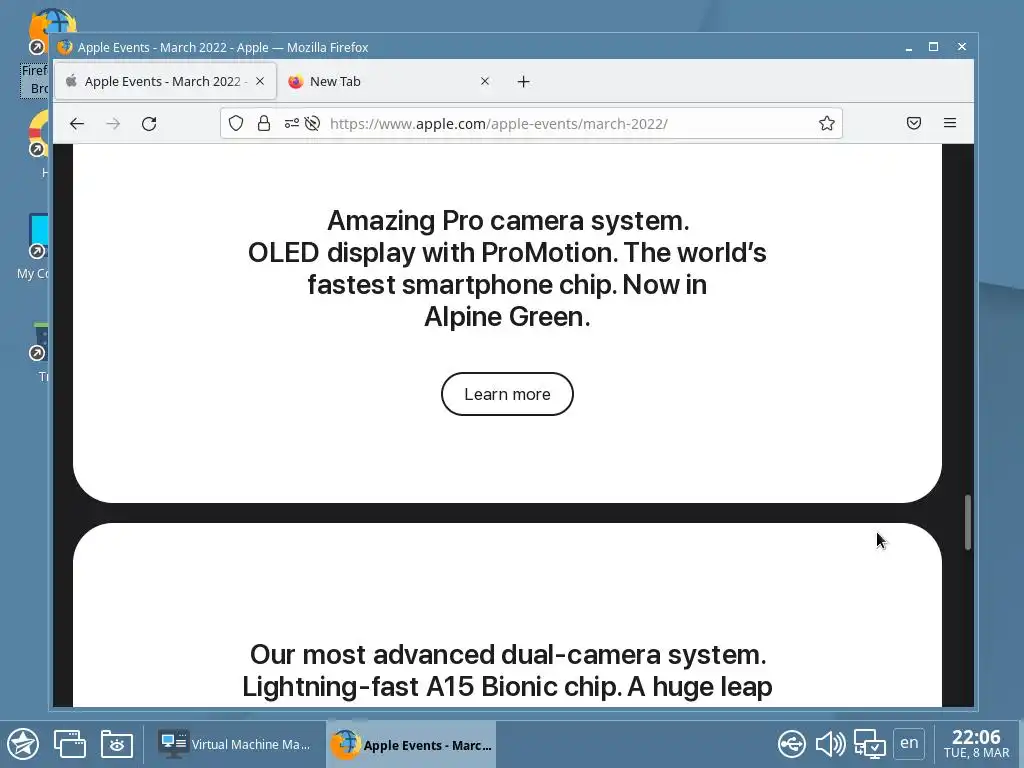
Task: Open the file manager taskbar icon
Action: point(117,744)
